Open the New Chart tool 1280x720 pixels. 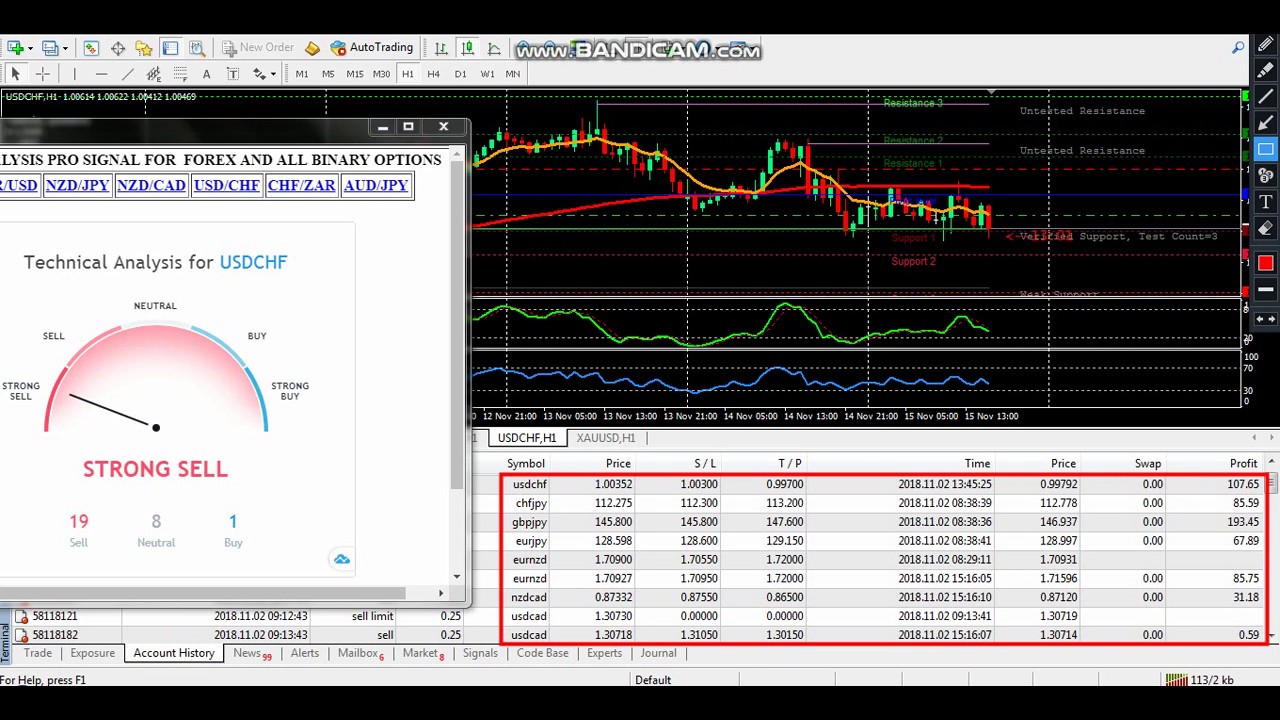(x=15, y=47)
